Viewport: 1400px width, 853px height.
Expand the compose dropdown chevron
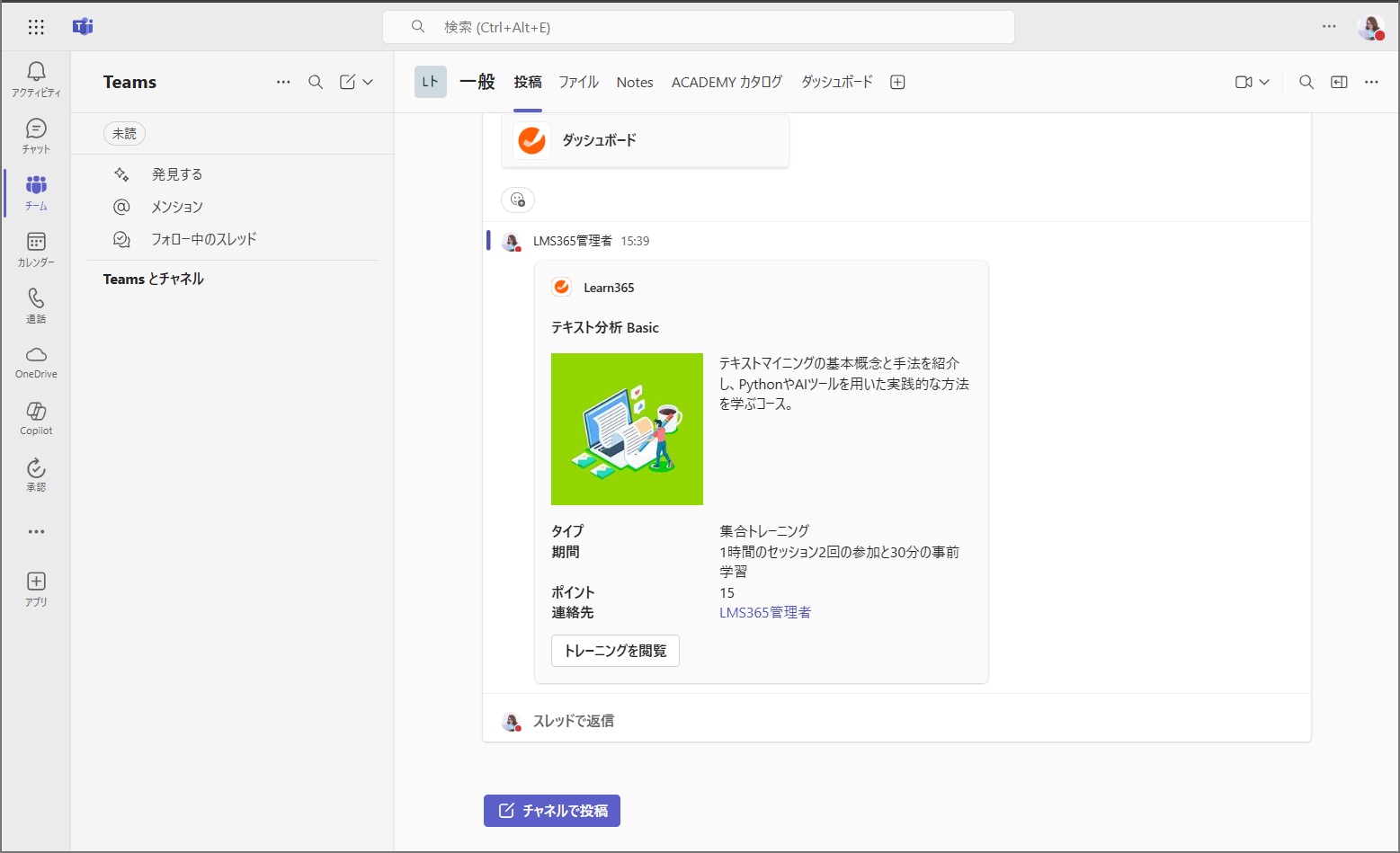coord(368,82)
